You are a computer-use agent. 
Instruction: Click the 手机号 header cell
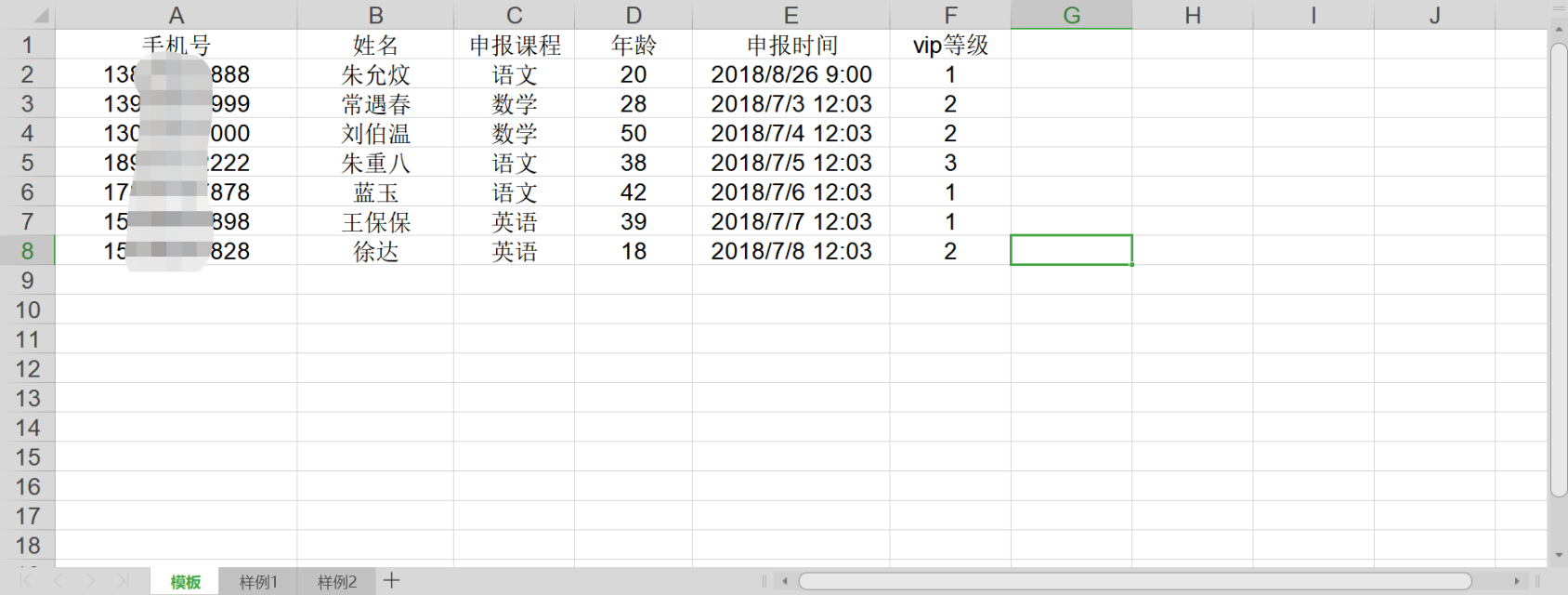click(176, 45)
